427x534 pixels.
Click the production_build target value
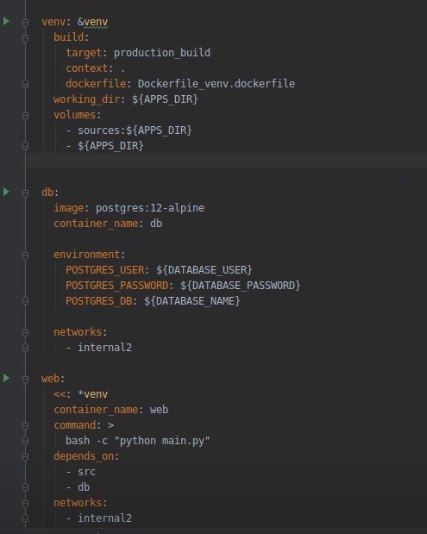[x=162, y=53]
